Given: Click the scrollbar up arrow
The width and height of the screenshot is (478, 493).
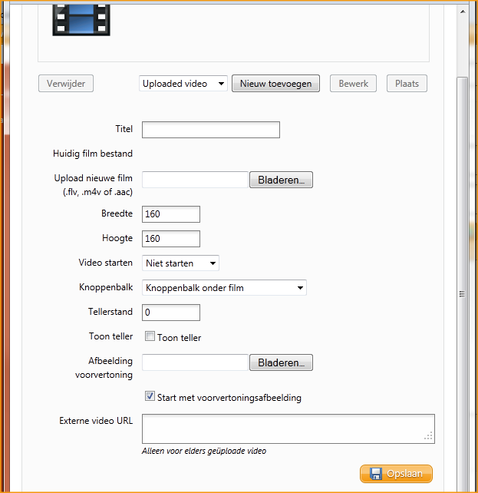Looking at the screenshot, I should (x=463, y=12).
